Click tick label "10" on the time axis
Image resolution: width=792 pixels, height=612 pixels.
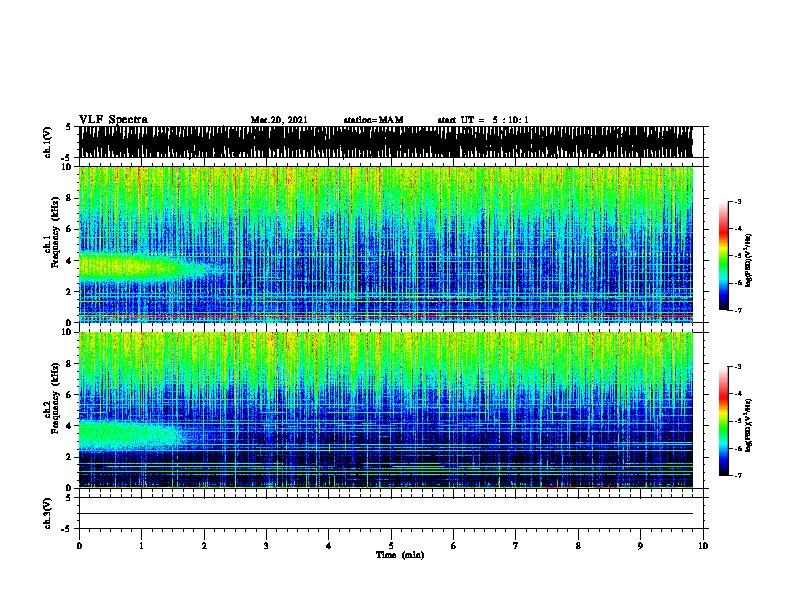703,546
